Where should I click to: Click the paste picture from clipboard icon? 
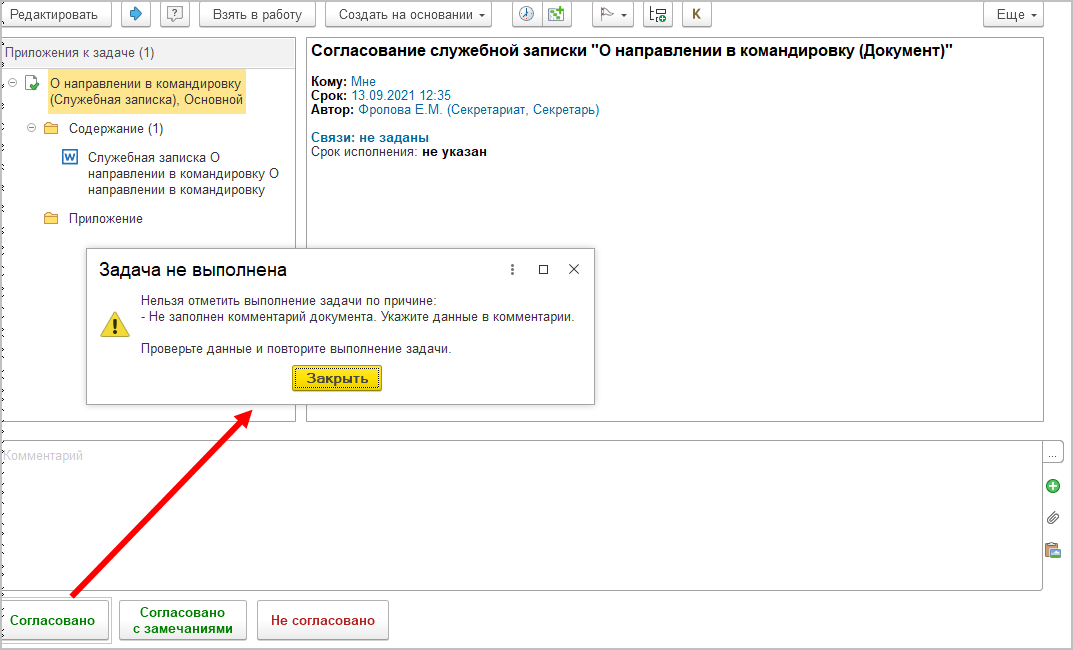point(1052,550)
